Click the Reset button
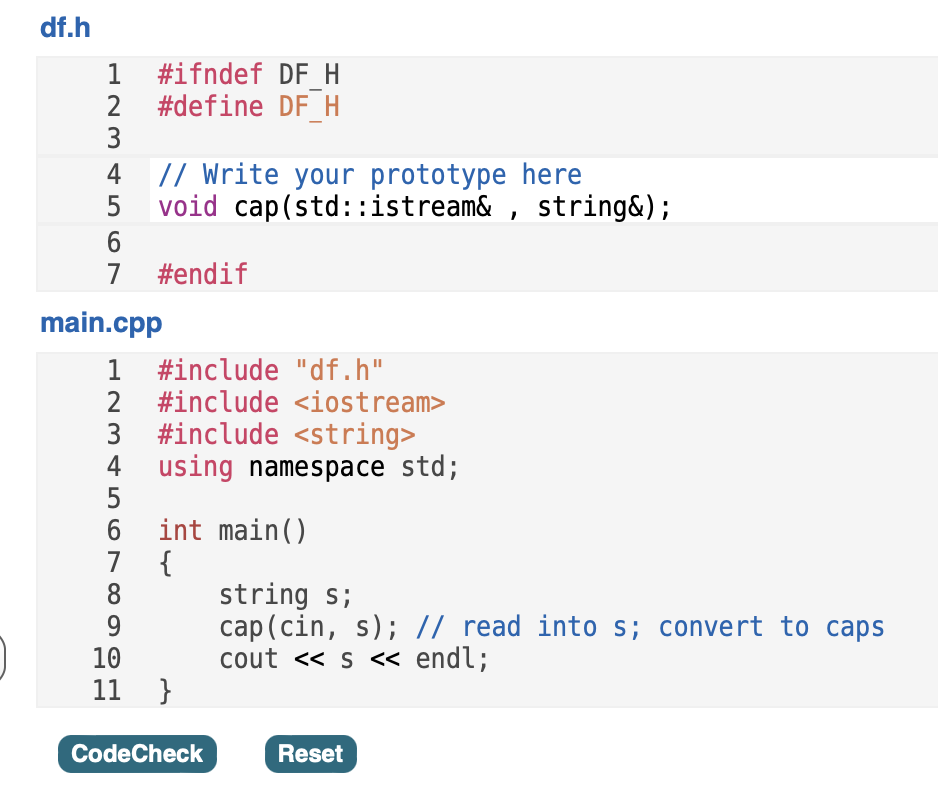 pyautogui.click(x=310, y=754)
